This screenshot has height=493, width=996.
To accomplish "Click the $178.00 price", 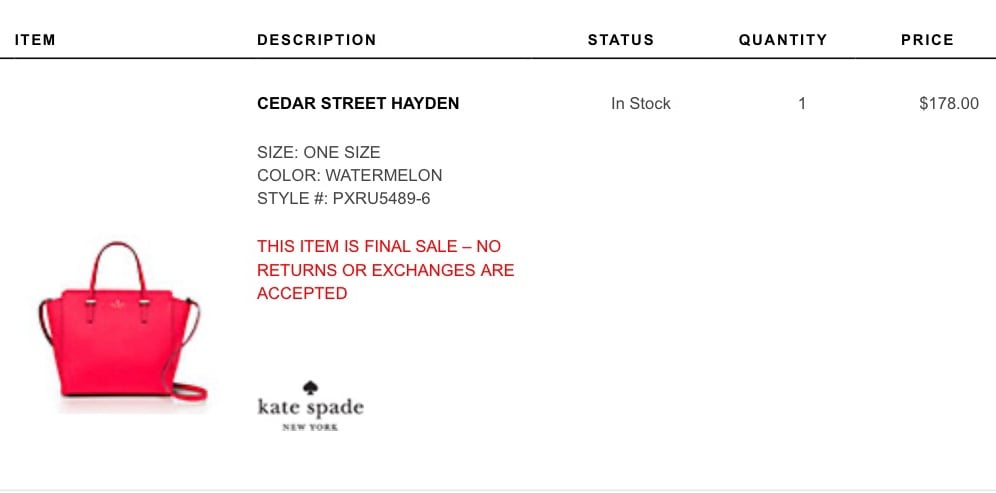I will 949,104.
